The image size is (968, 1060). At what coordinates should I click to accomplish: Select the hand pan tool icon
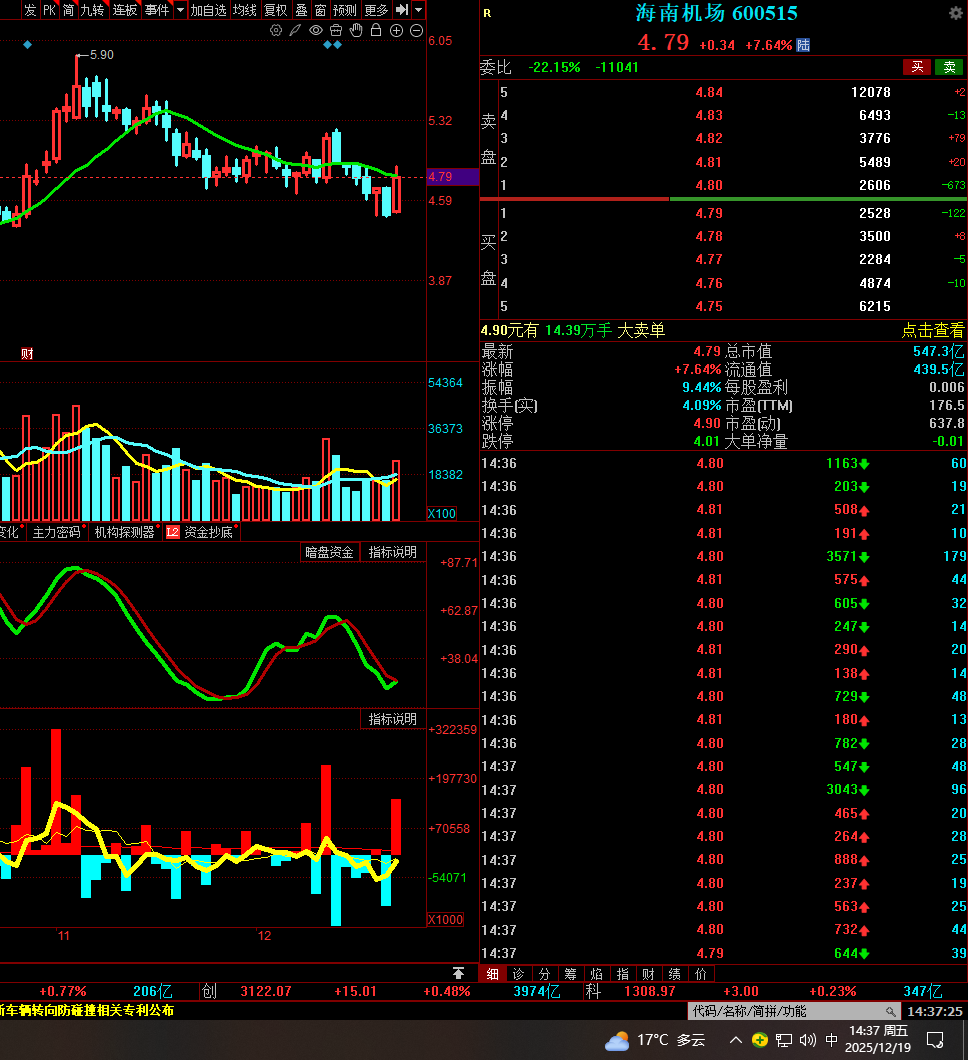(356, 30)
